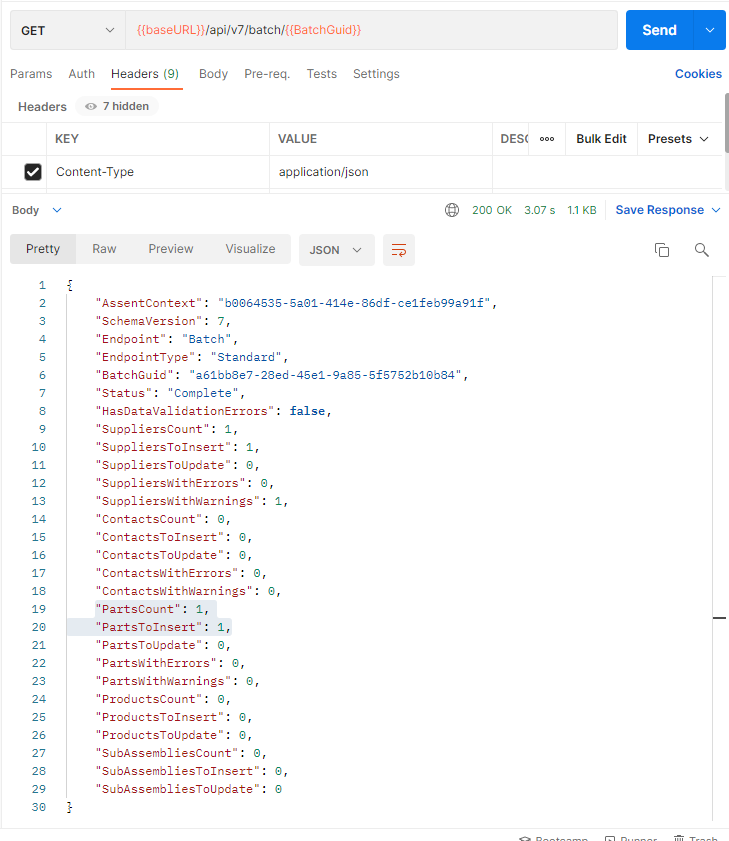Viewport: 729px width, 841px height.
Task: Open the three-dots column options
Action: [x=547, y=139]
